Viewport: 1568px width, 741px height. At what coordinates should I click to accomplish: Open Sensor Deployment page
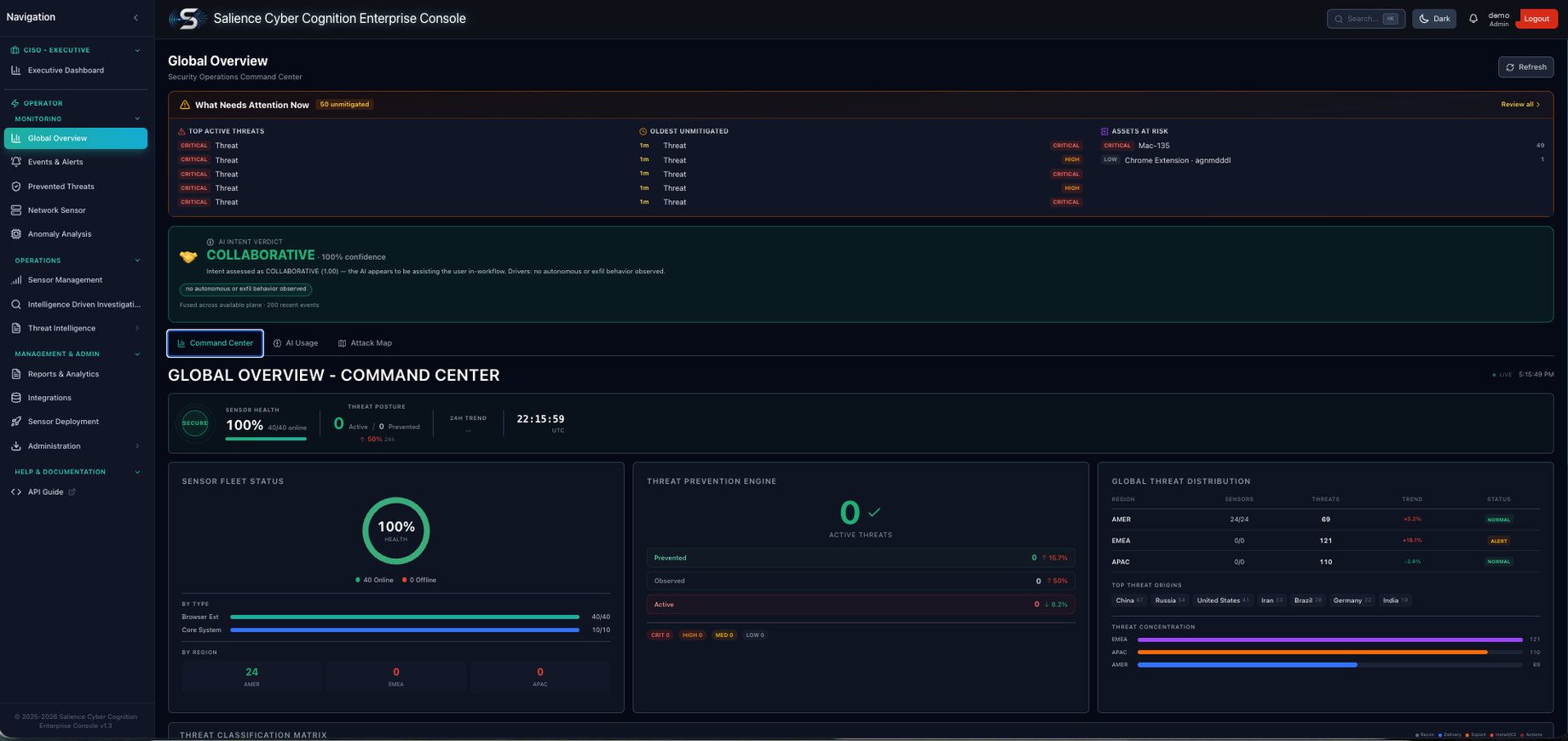tap(76, 422)
